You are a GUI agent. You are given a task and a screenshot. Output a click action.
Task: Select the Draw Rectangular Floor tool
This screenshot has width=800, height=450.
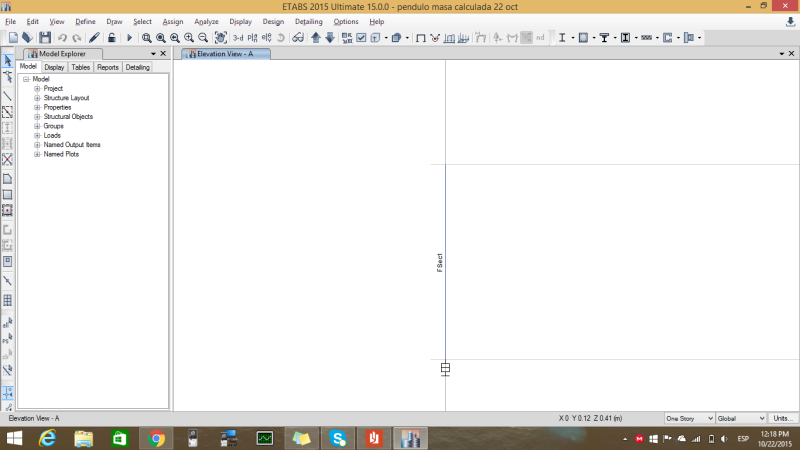point(8,194)
